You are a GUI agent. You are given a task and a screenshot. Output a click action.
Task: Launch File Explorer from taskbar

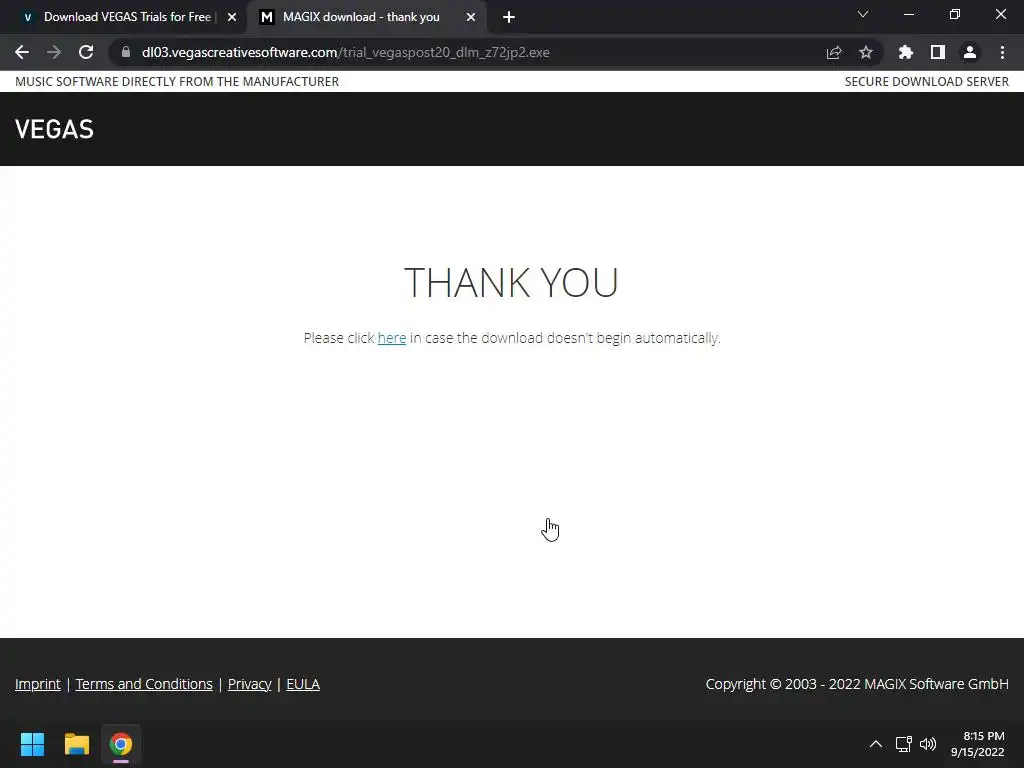(76, 744)
